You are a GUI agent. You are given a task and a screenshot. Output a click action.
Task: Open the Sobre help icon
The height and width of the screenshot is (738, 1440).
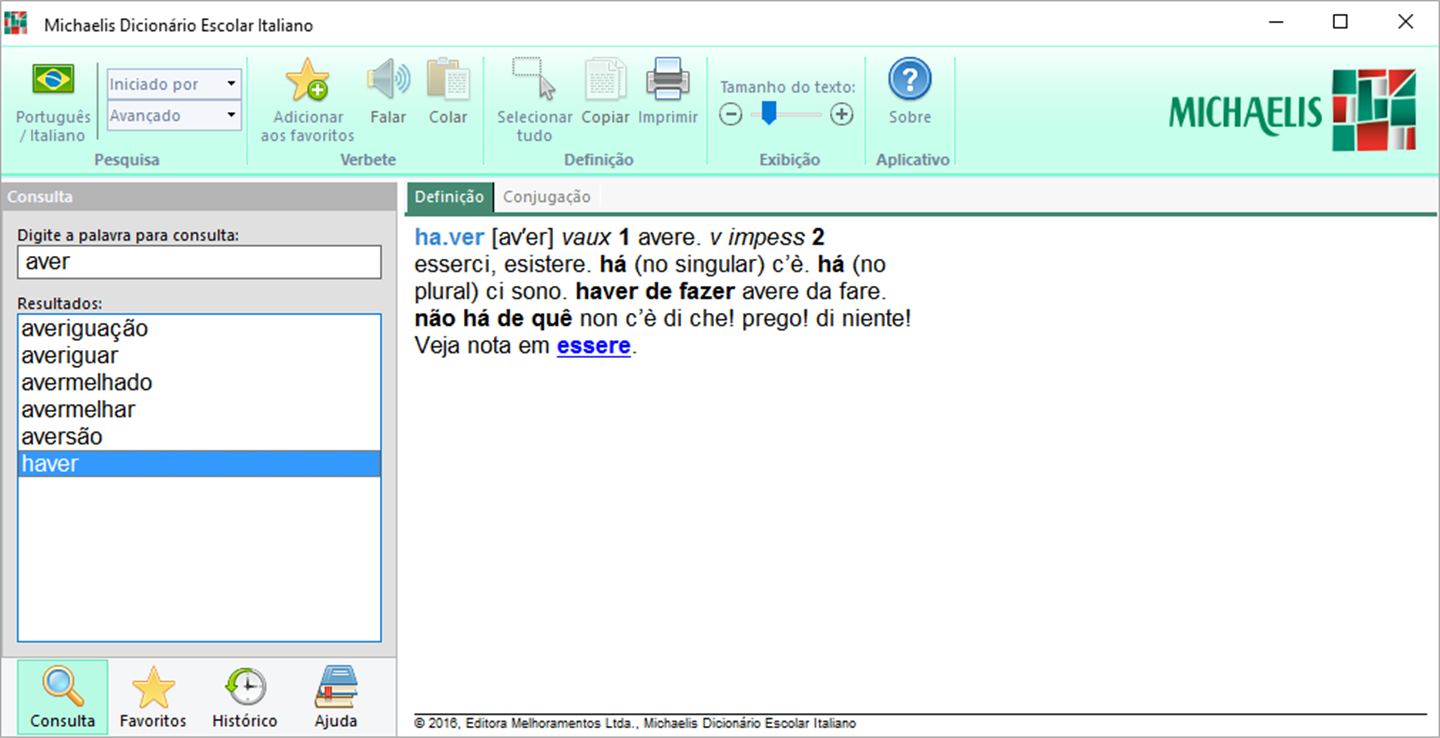(x=910, y=79)
